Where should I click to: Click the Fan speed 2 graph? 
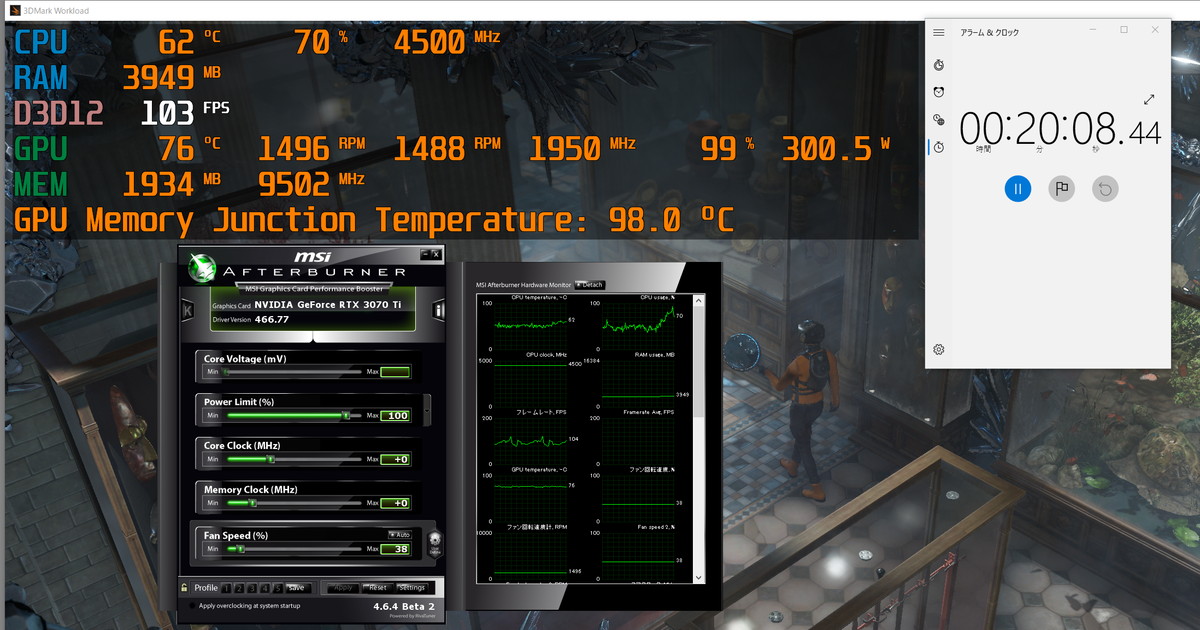click(x=637, y=555)
